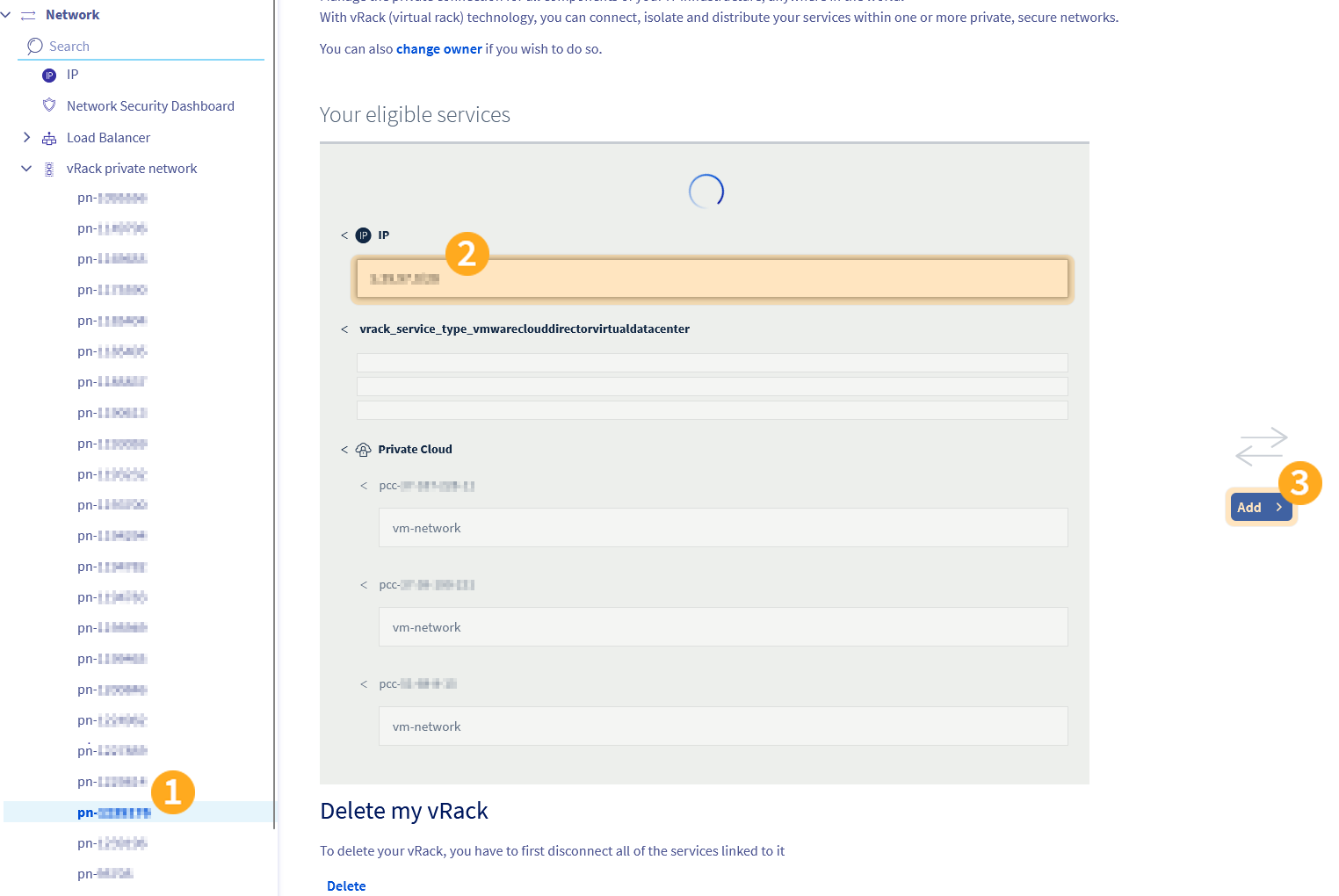Select the highlighted pn network in the sidebar
The width and height of the screenshot is (1339, 896).
point(112,813)
